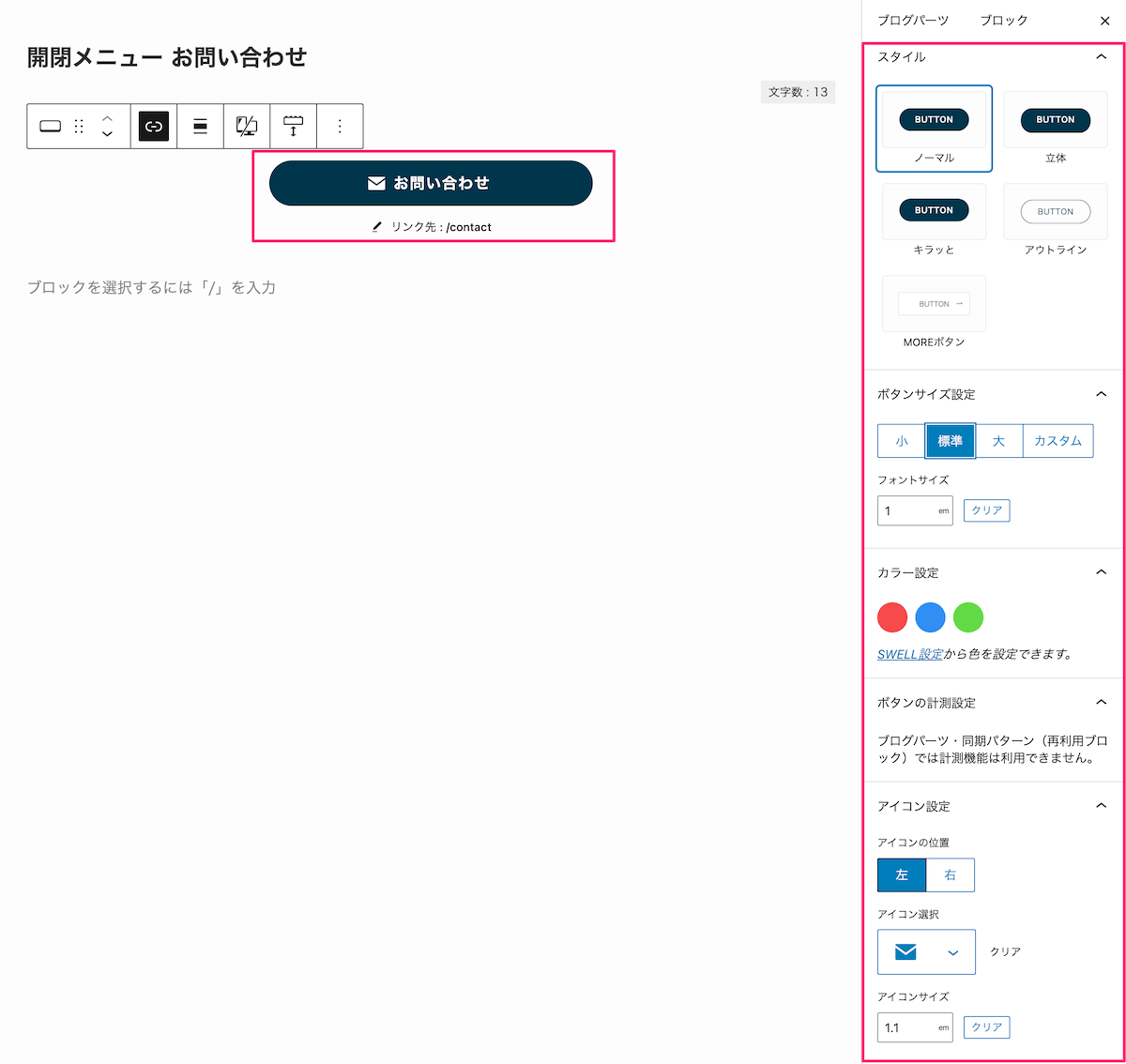Open the SWELL設定 link
Image resolution: width=1126 pixels, height=1064 pixels.
(x=910, y=654)
